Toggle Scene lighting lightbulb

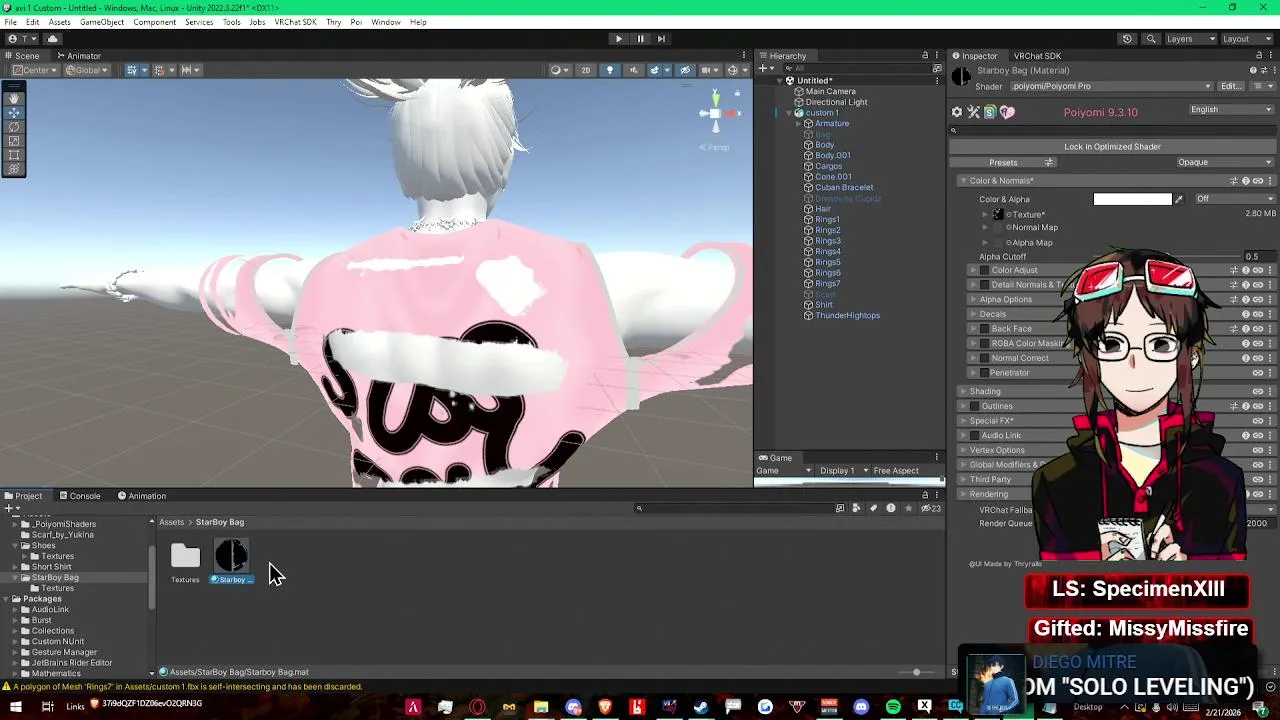click(609, 70)
